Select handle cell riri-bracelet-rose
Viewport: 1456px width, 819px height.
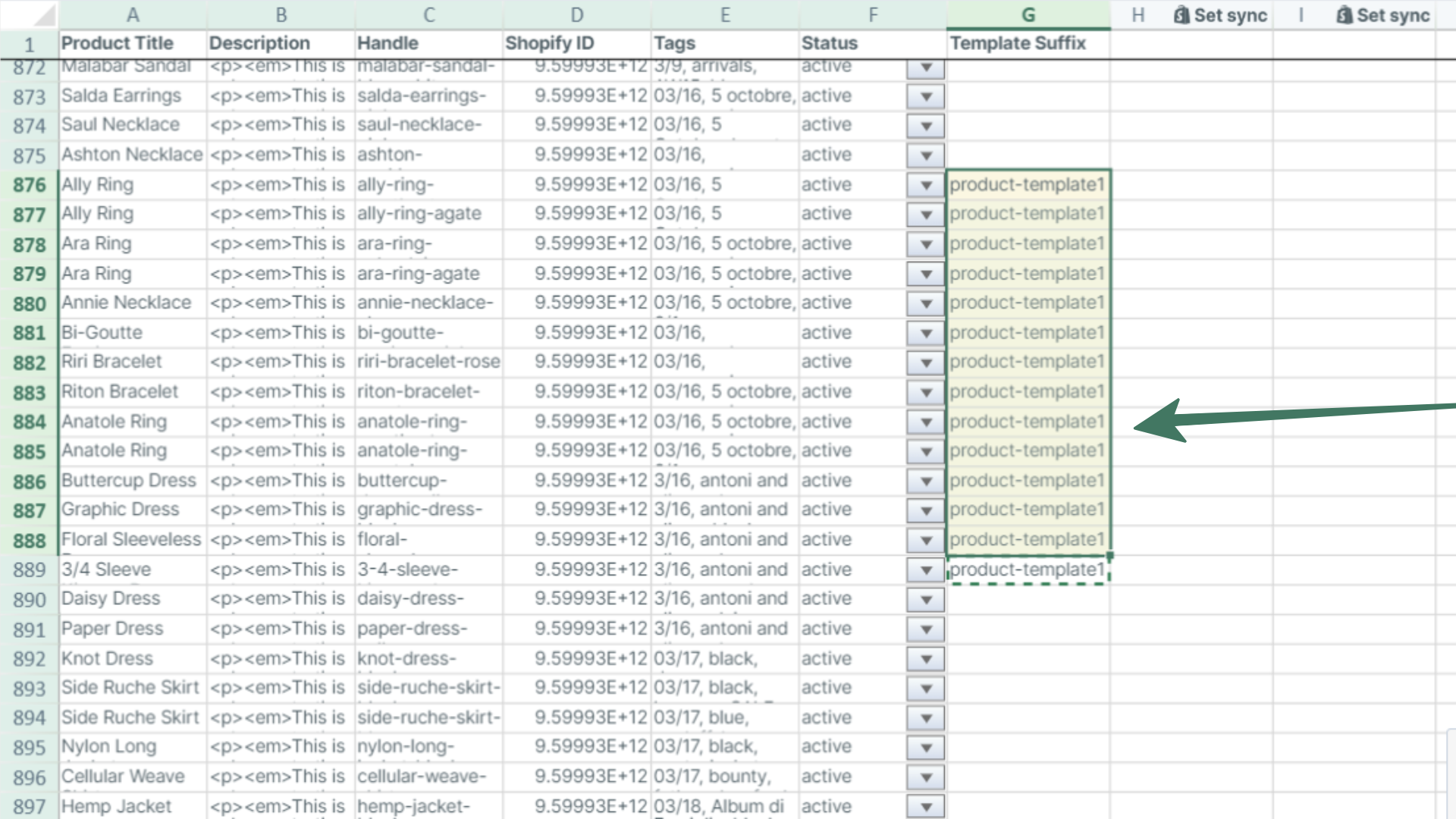tap(428, 362)
